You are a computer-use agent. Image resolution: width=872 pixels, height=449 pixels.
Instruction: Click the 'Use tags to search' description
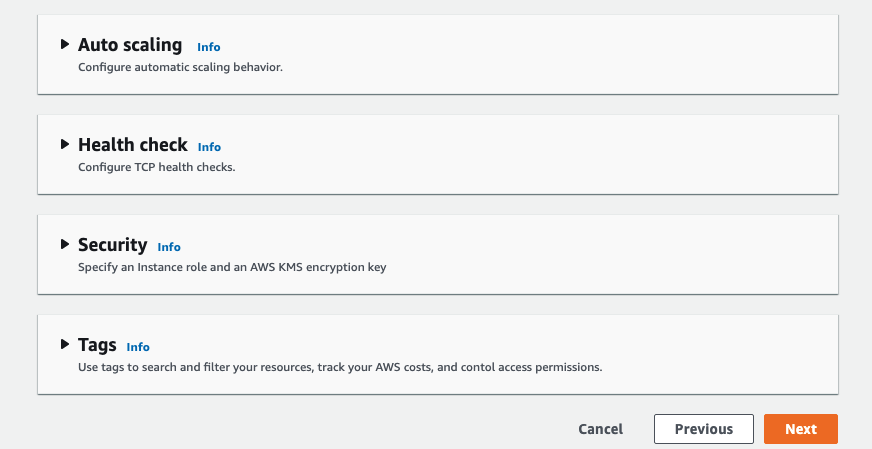pyautogui.click(x=340, y=367)
